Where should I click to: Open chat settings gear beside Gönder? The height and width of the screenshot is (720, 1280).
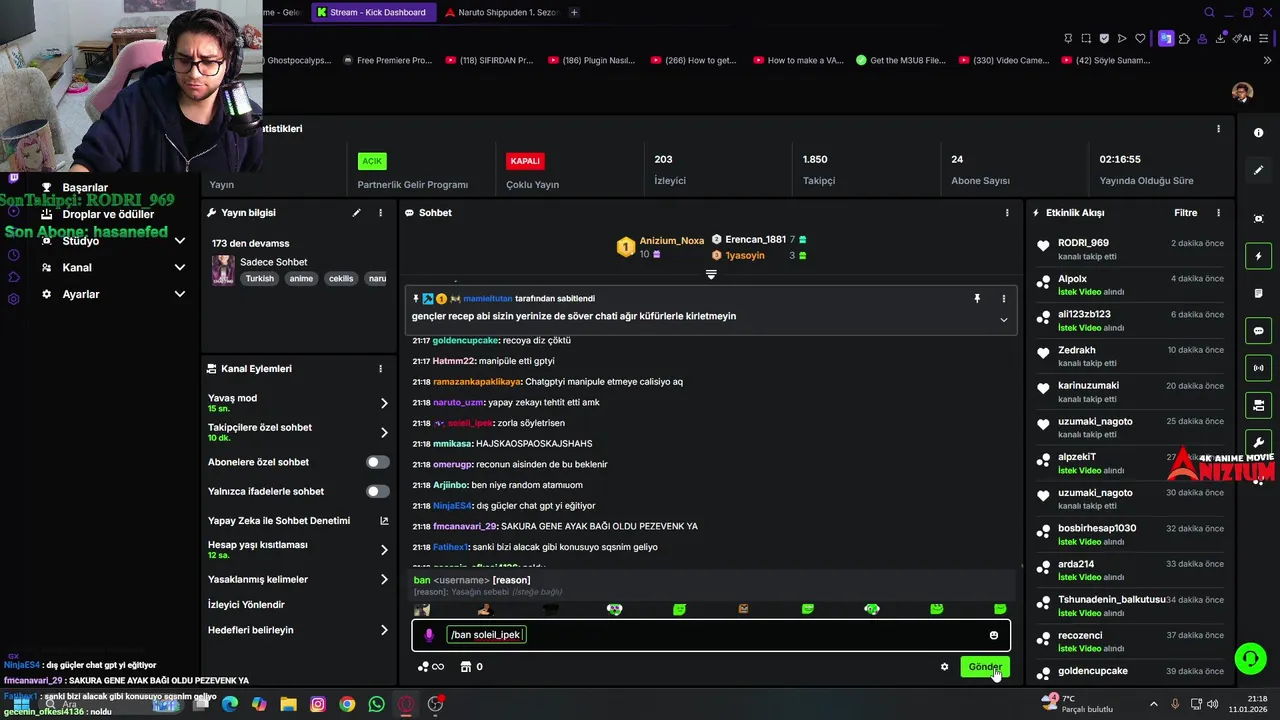(x=944, y=667)
